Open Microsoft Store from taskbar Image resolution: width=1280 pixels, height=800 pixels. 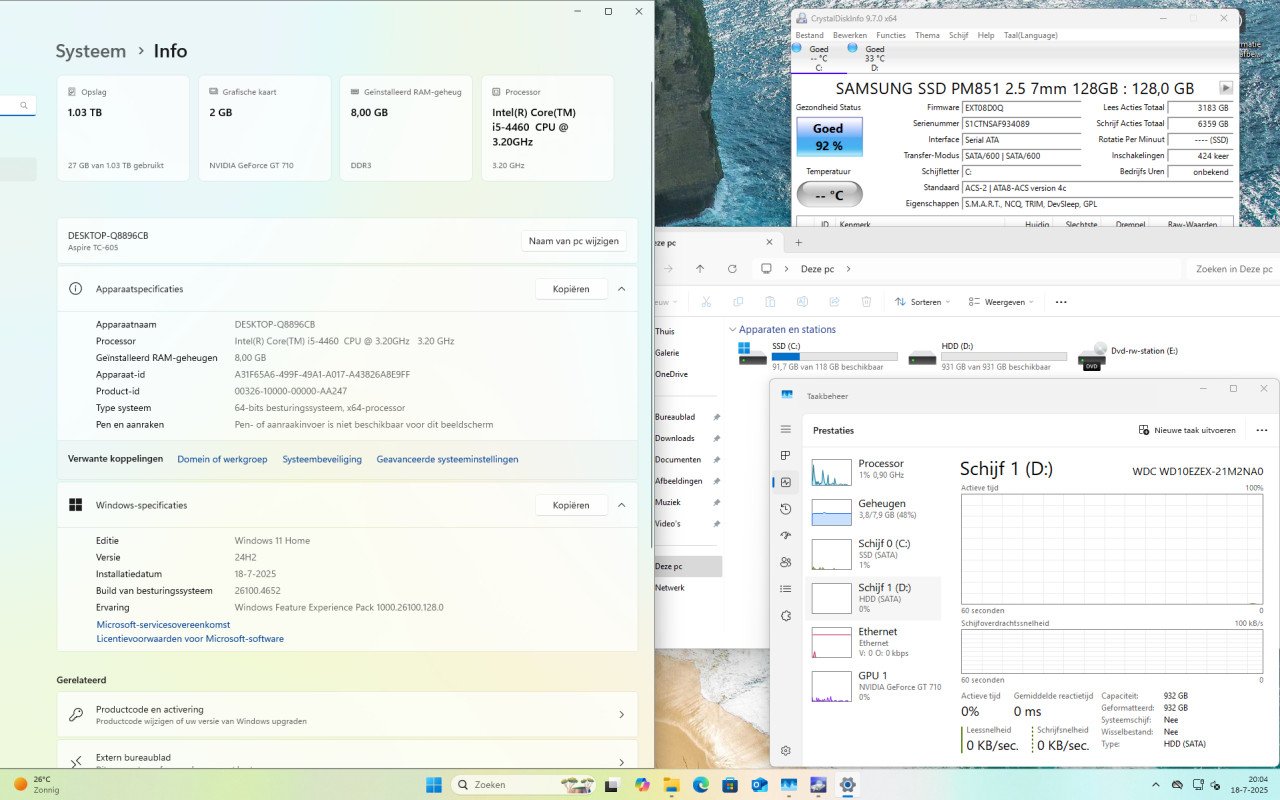[730, 785]
